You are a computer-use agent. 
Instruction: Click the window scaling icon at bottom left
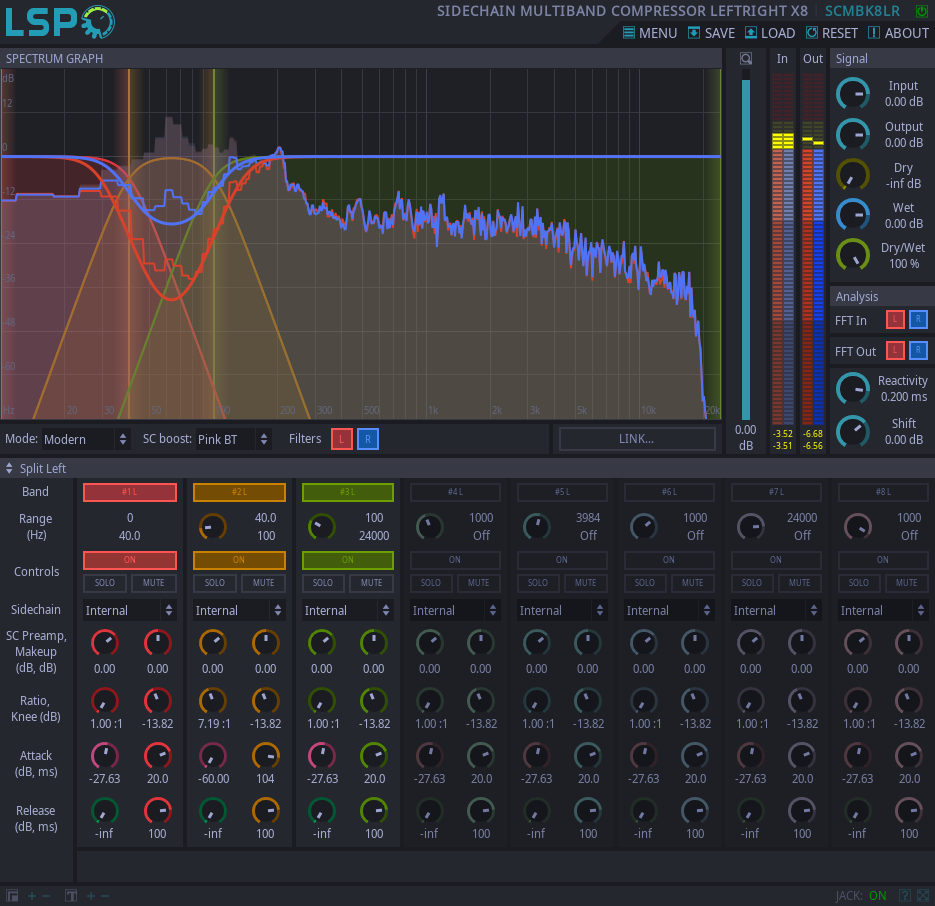point(12,895)
